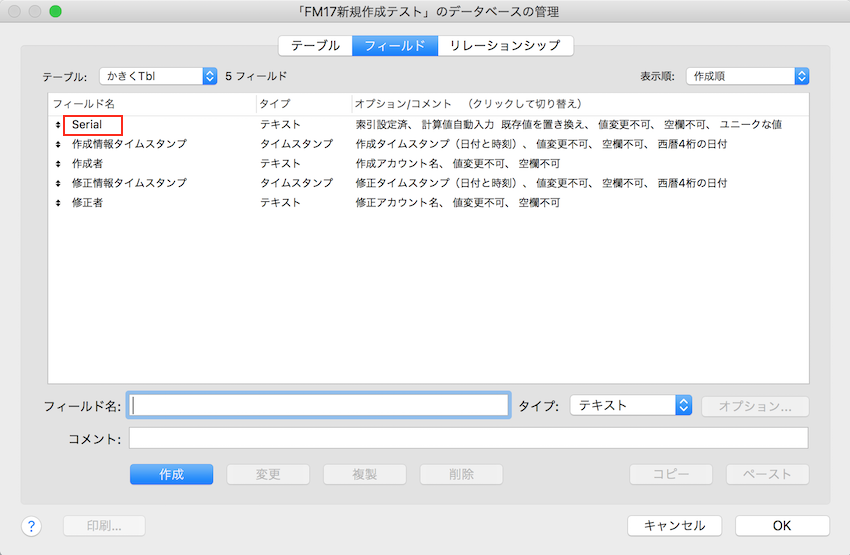Click the help question mark icon
Viewport: 850px width, 555px height.
coord(31,526)
